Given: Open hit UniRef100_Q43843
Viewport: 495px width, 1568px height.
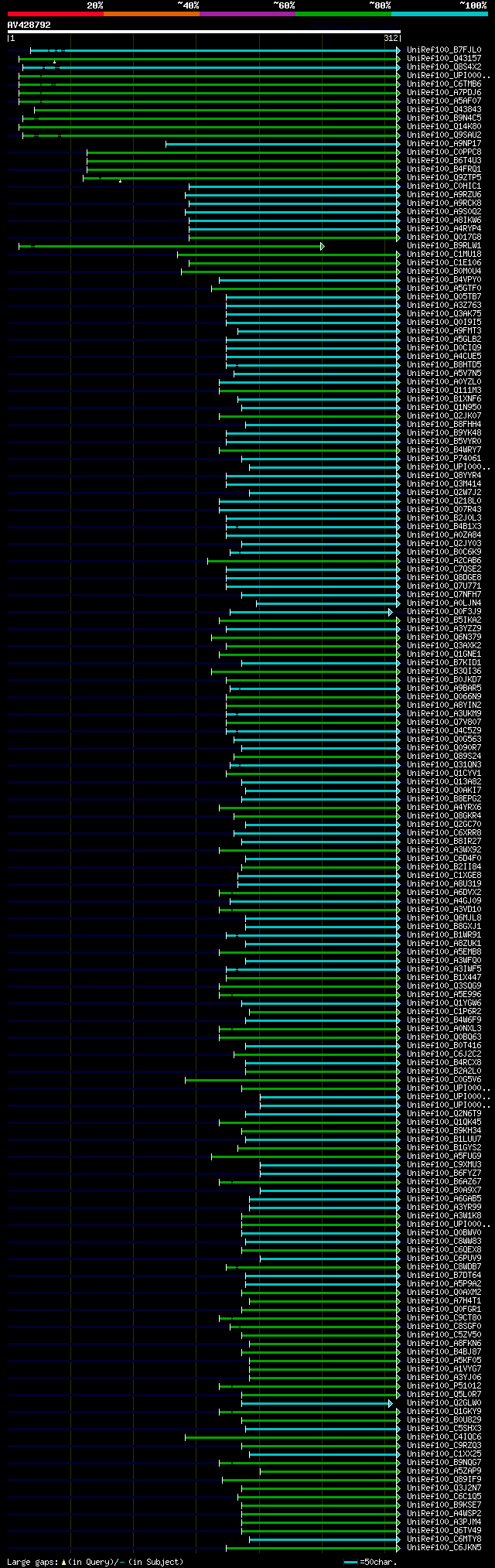Looking at the screenshot, I should (x=444, y=109).
